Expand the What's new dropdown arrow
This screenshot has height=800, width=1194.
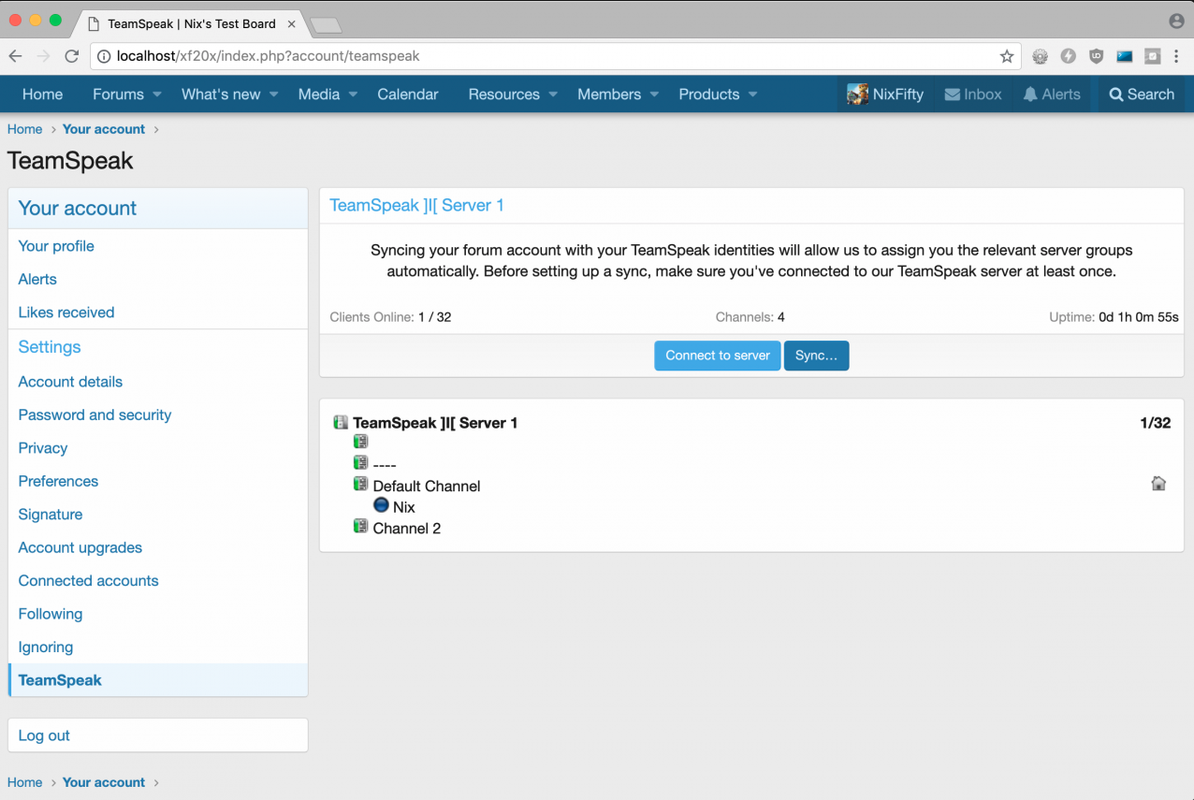coord(273,94)
